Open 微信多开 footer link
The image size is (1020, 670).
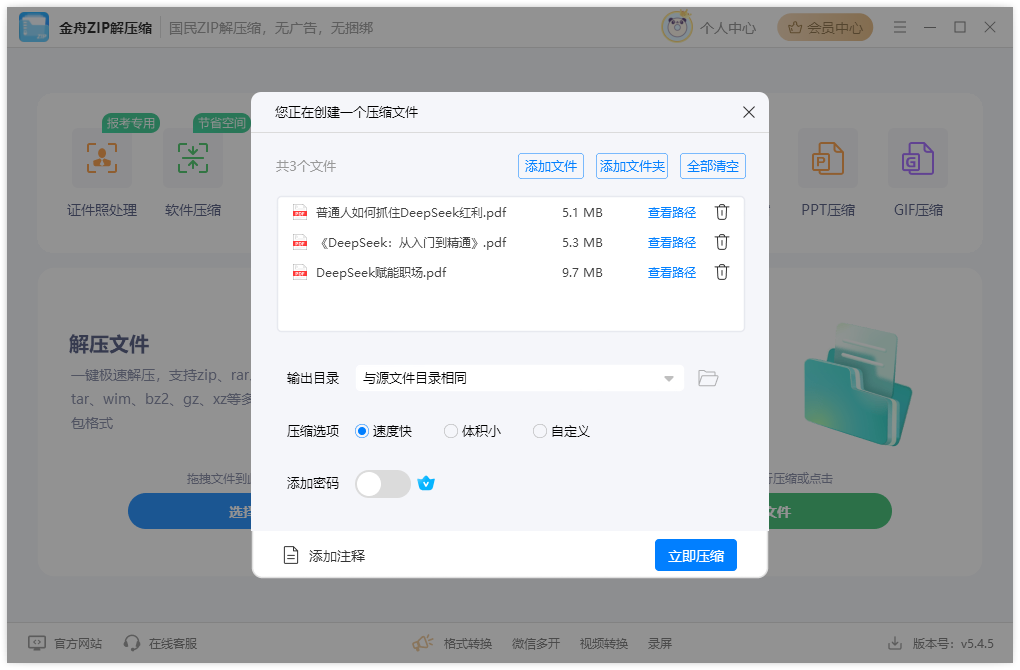[x=536, y=643]
